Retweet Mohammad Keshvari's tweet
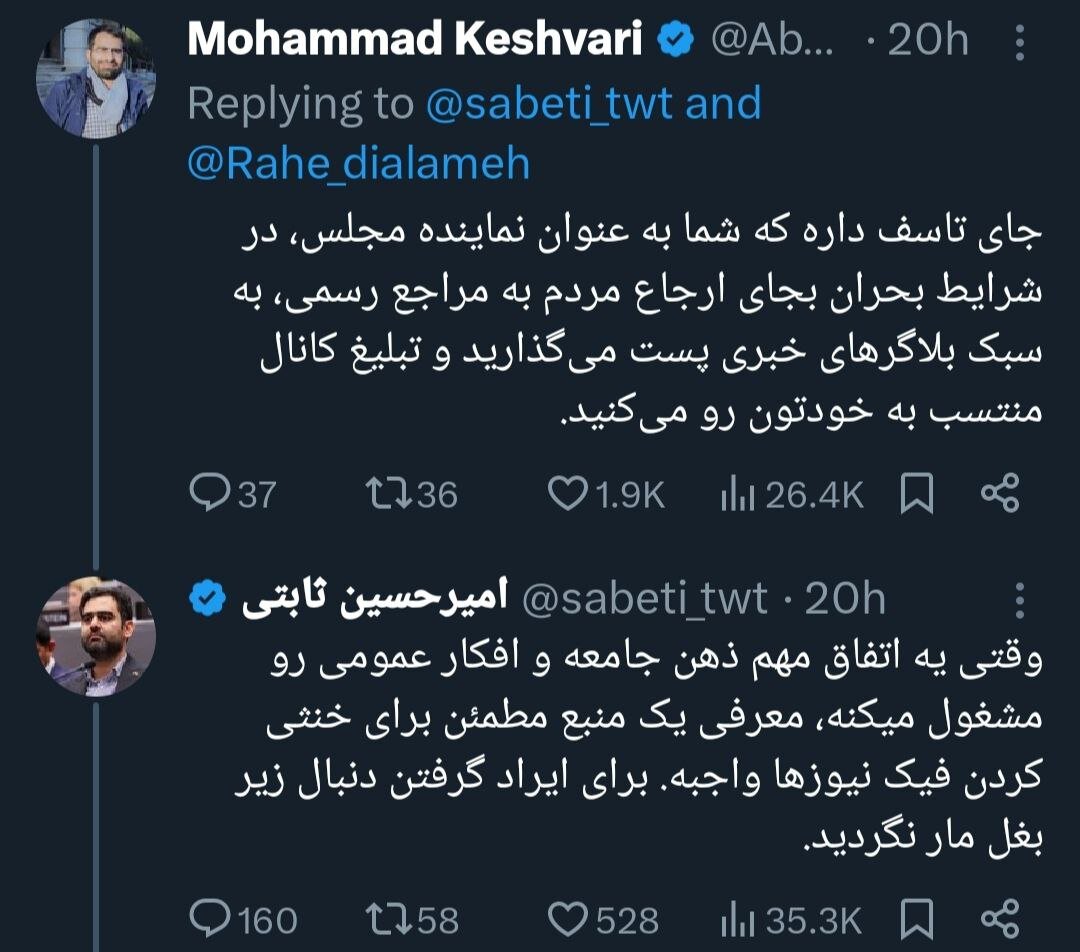 [x=385, y=494]
